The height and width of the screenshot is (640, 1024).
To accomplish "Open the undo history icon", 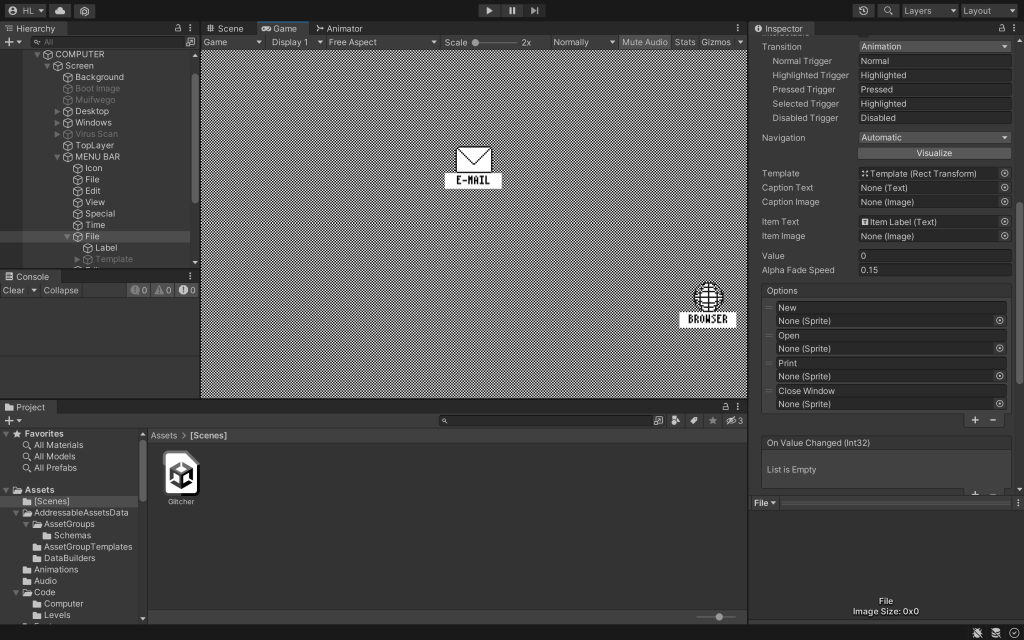I will 864,10.
